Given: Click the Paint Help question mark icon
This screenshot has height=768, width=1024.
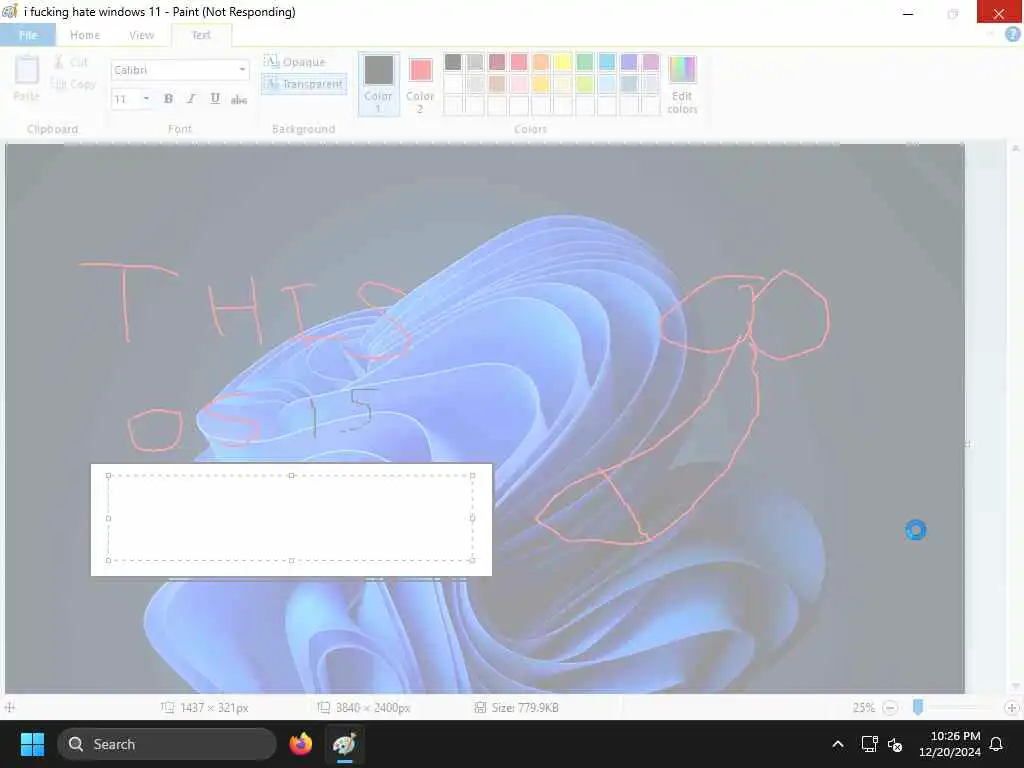Looking at the screenshot, I should pos(1012,35).
